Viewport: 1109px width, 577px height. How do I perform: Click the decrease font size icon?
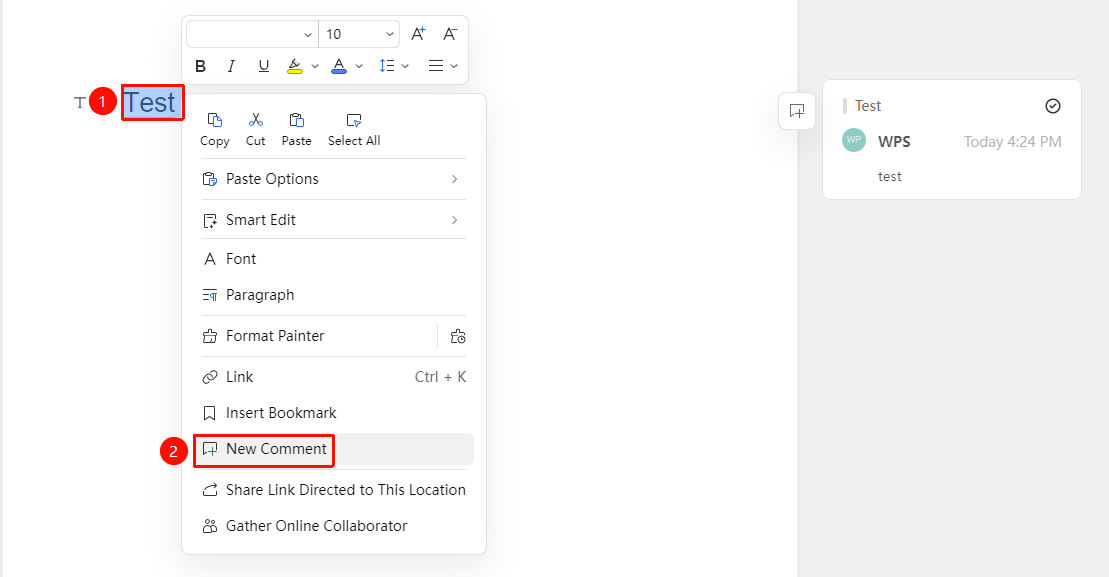pyautogui.click(x=450, y=34)
